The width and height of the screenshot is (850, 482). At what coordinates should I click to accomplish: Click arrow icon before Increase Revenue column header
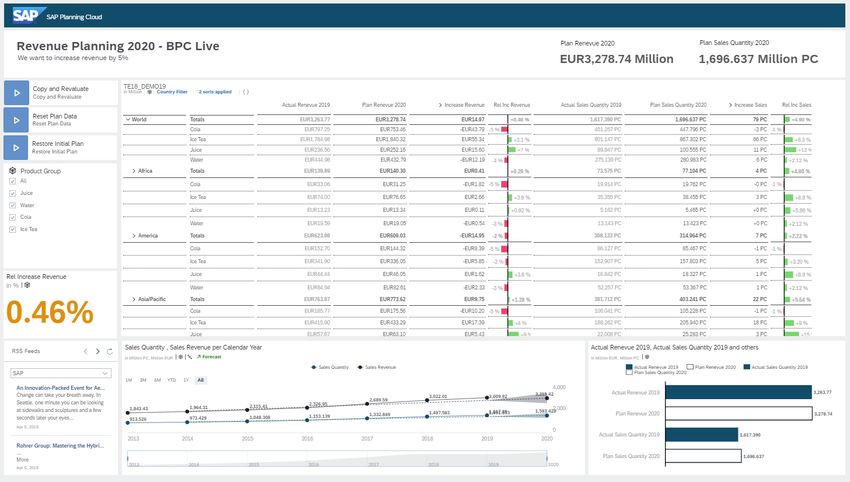pyautogui.click(x=440, y=105)
